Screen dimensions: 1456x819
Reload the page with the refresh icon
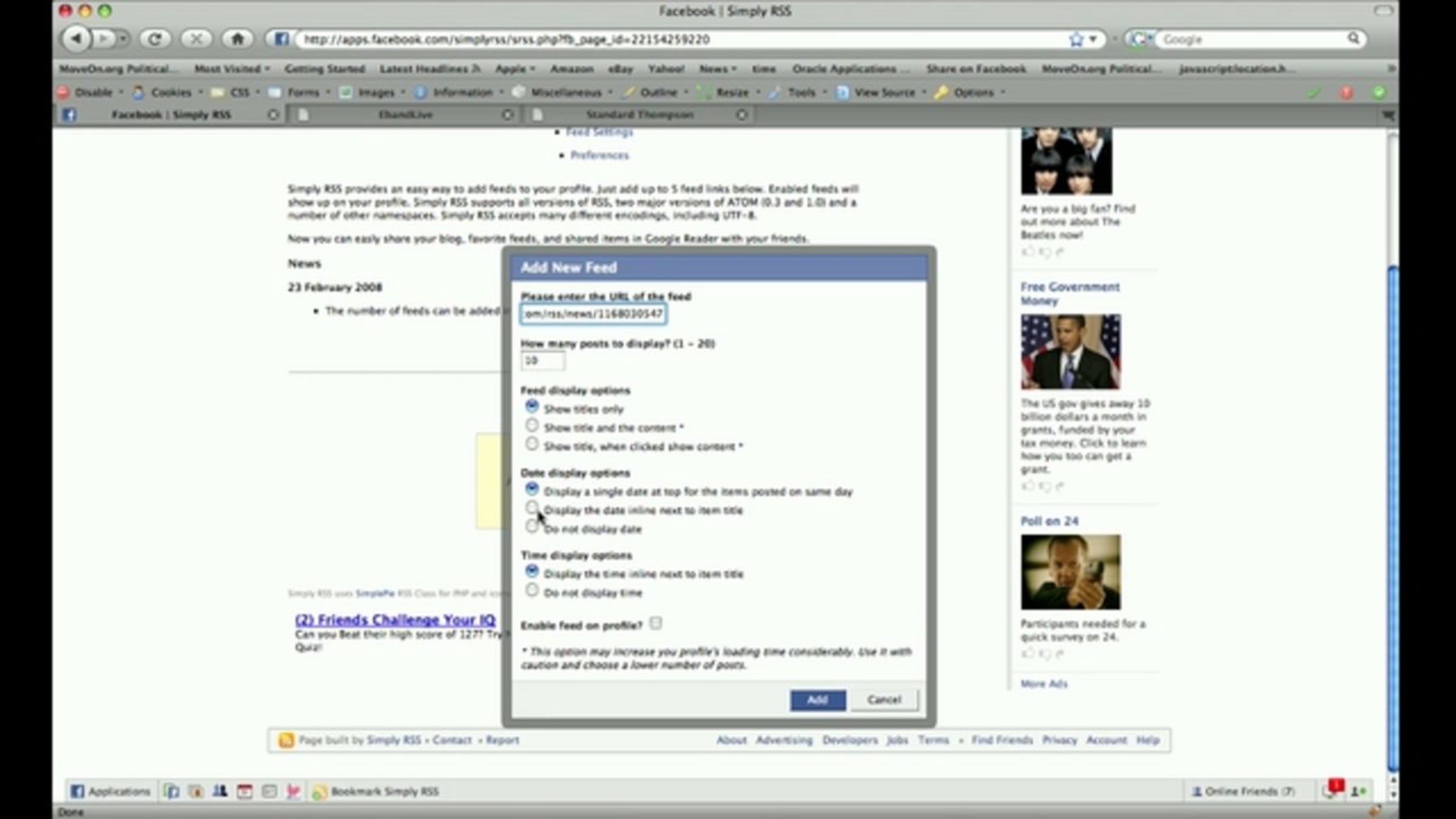click(x=155, y=39)
